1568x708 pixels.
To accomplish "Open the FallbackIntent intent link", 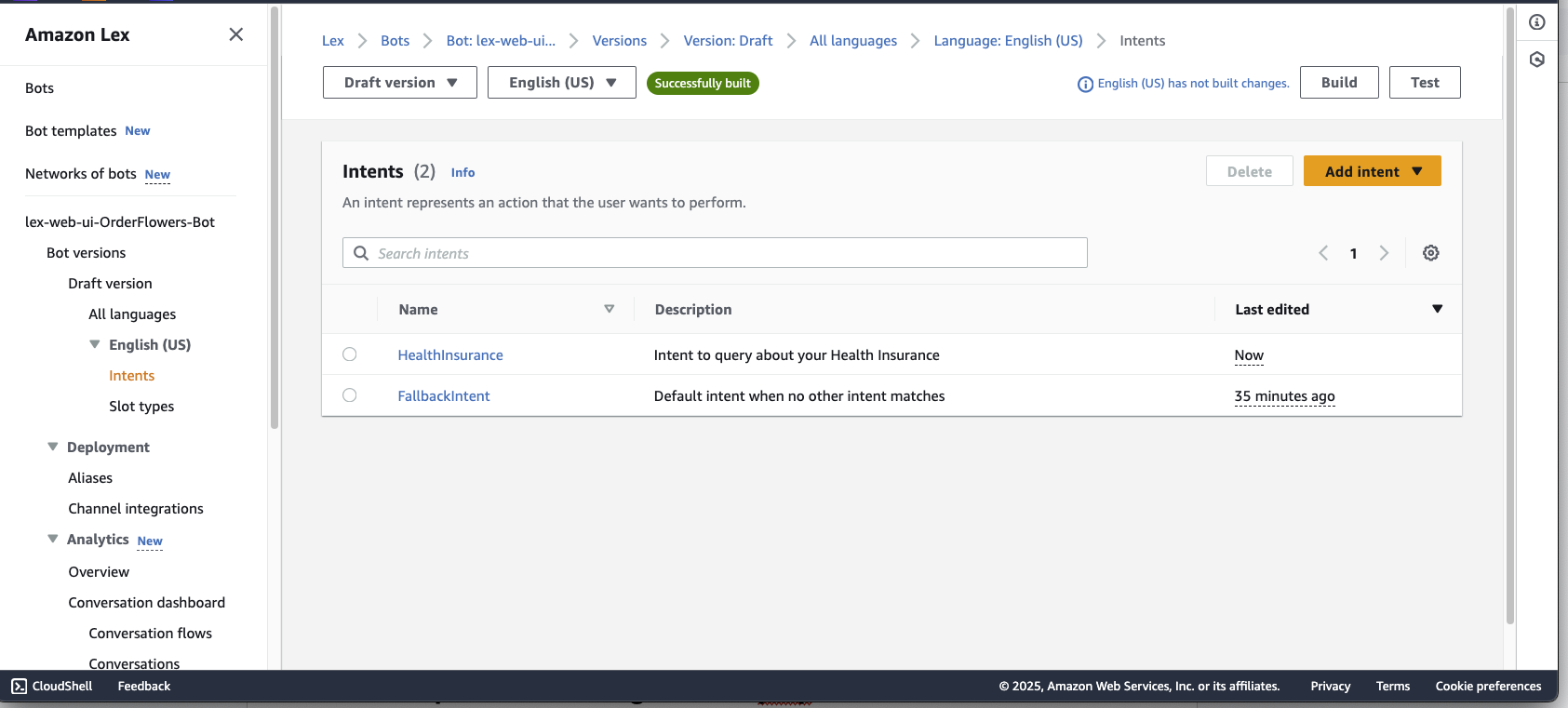I will [444, 396].
